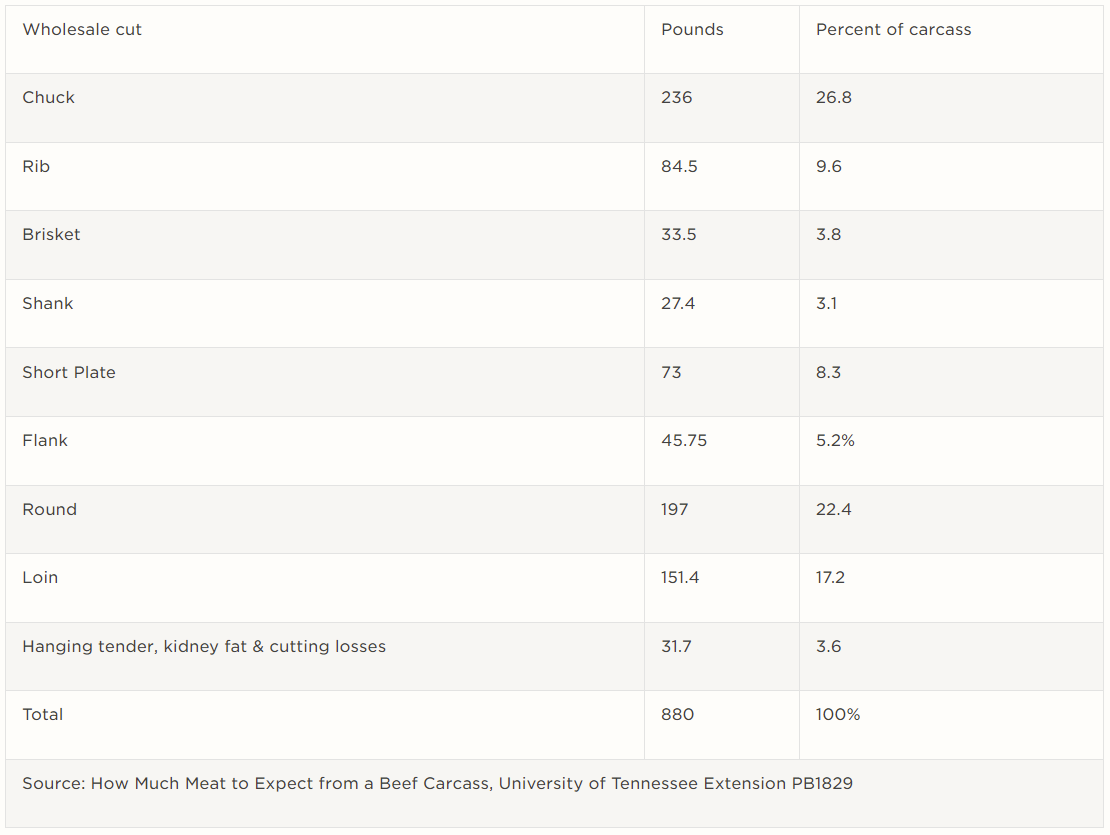Select the 100% total percent cell

tap(838, 715)
